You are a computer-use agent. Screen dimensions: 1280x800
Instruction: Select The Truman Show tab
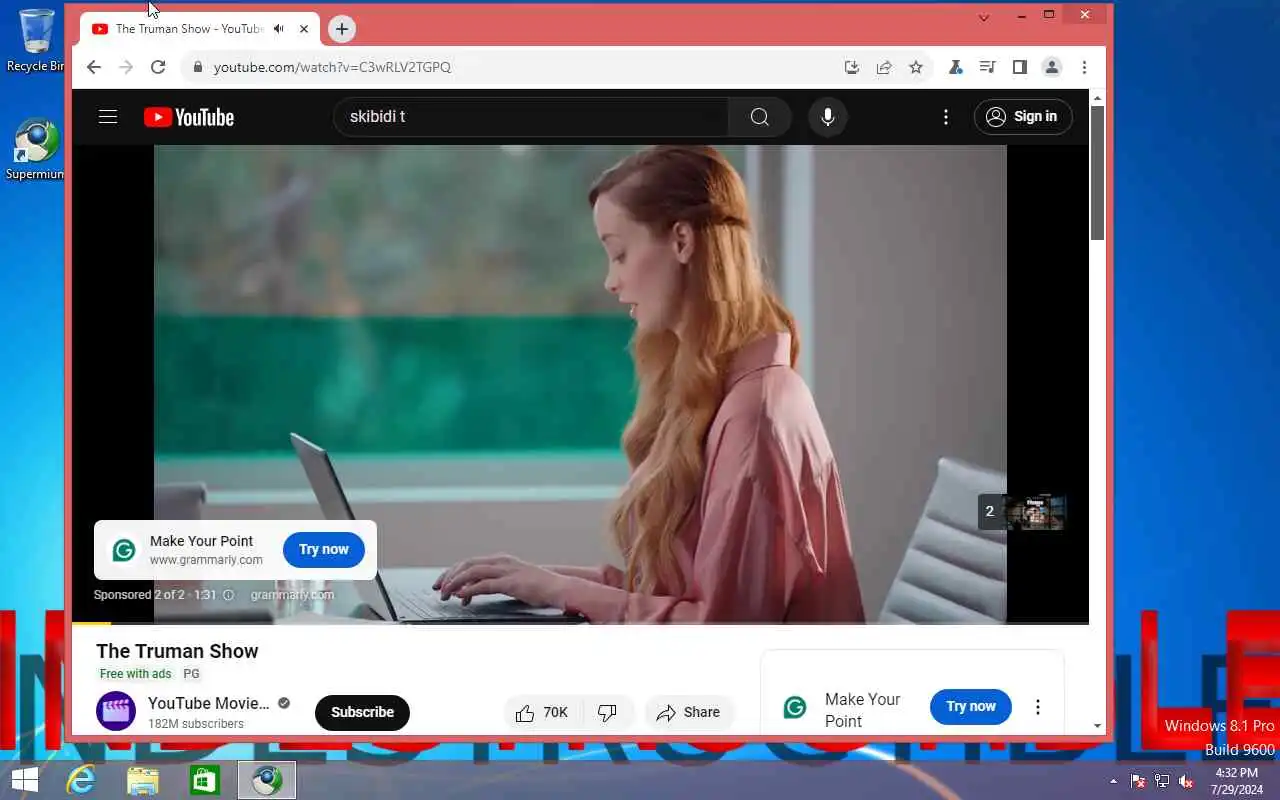pyautogui.click(x=190, y=29)
